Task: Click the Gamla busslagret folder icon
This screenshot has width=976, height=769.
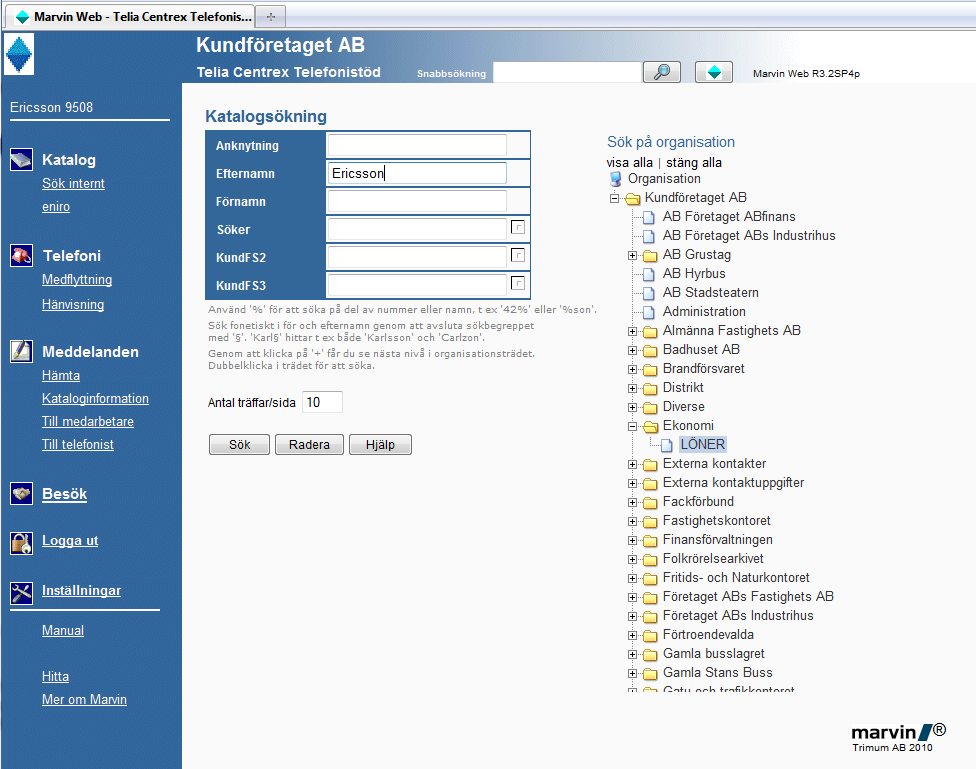Action: click(x=650, y=654)
